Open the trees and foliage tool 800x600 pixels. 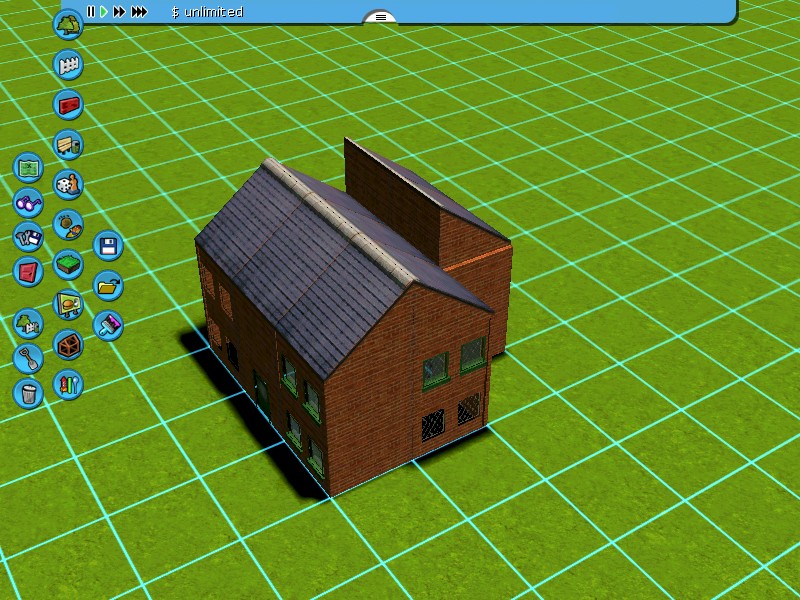point(68,25)
